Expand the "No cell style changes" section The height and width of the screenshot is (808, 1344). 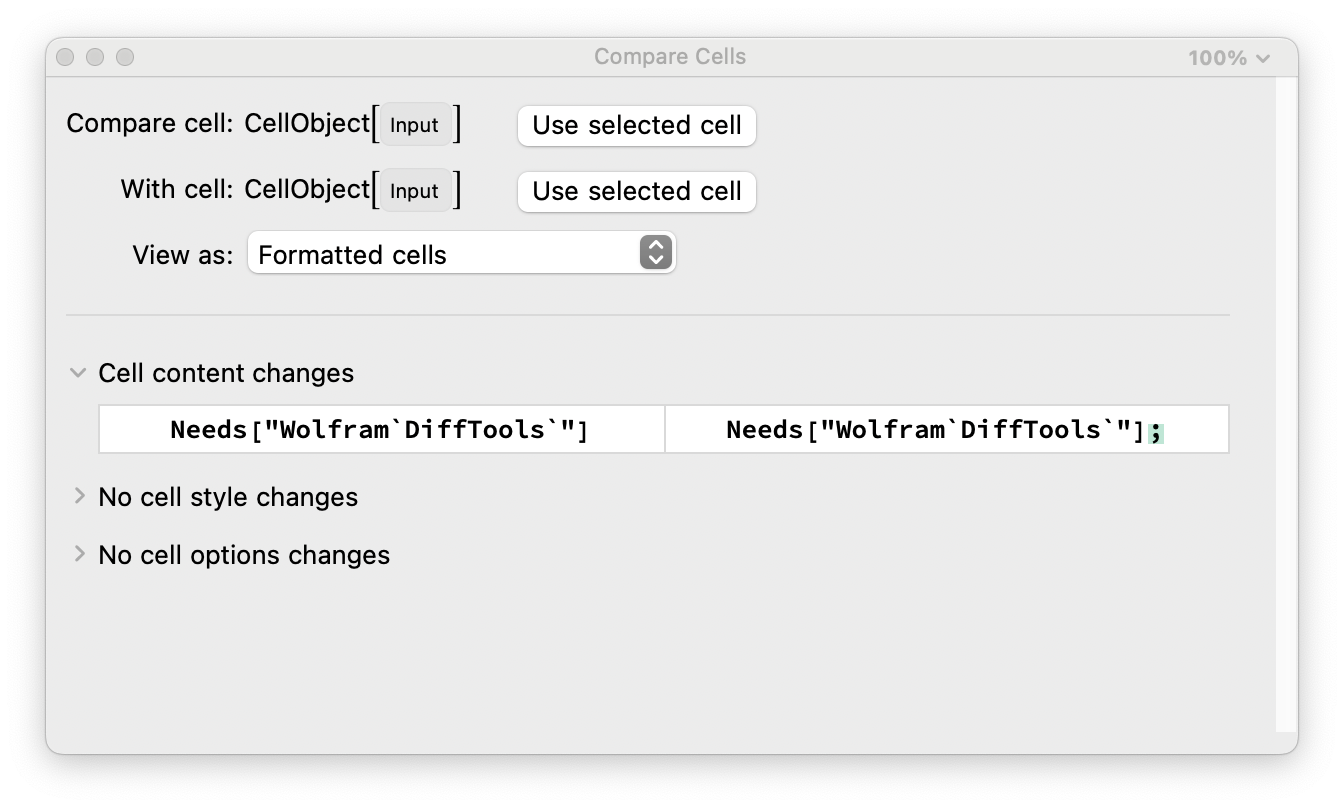[x=80, y=496]
